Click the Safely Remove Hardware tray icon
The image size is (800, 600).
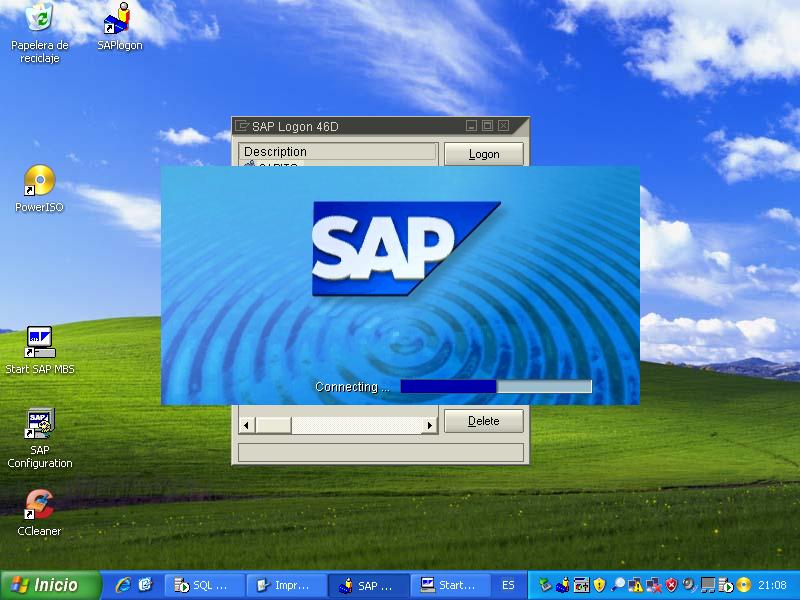click(x=545, y=585)
